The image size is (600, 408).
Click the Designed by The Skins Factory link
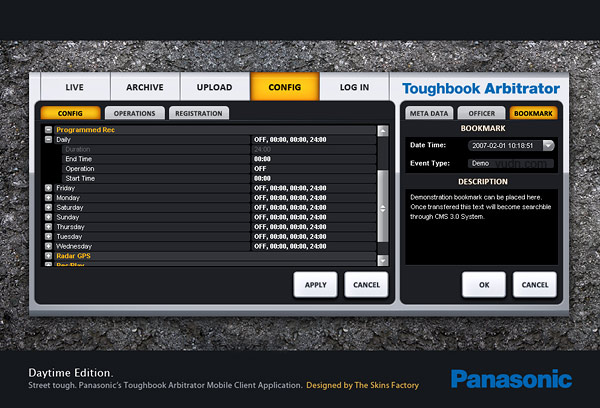pos(362,385)
